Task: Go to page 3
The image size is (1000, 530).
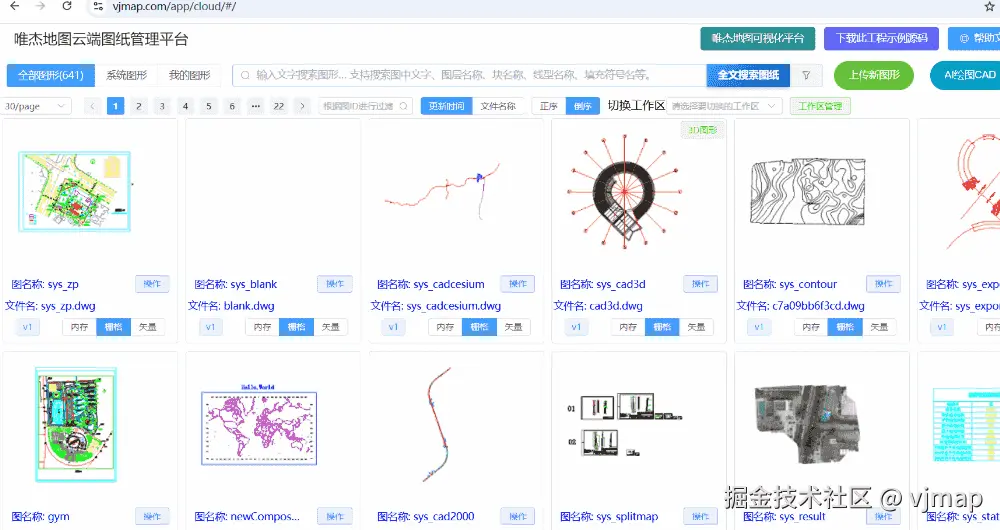Action: (x=162, y=106)
